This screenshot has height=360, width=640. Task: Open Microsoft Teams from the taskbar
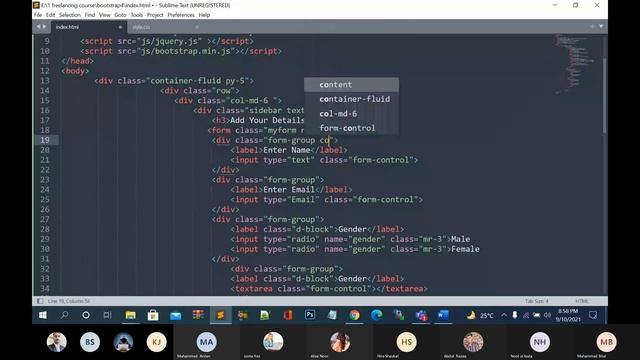[421, 315]
